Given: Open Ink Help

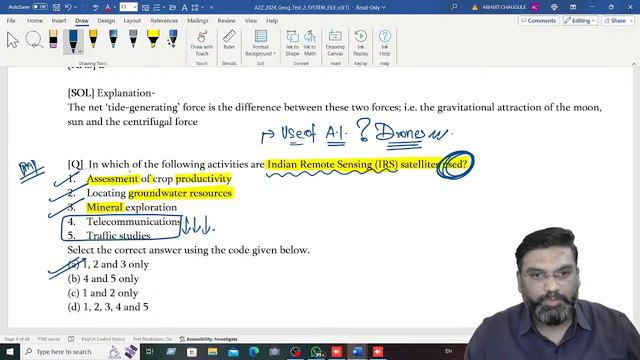Looking at the screenshot, I should point(384,43).
